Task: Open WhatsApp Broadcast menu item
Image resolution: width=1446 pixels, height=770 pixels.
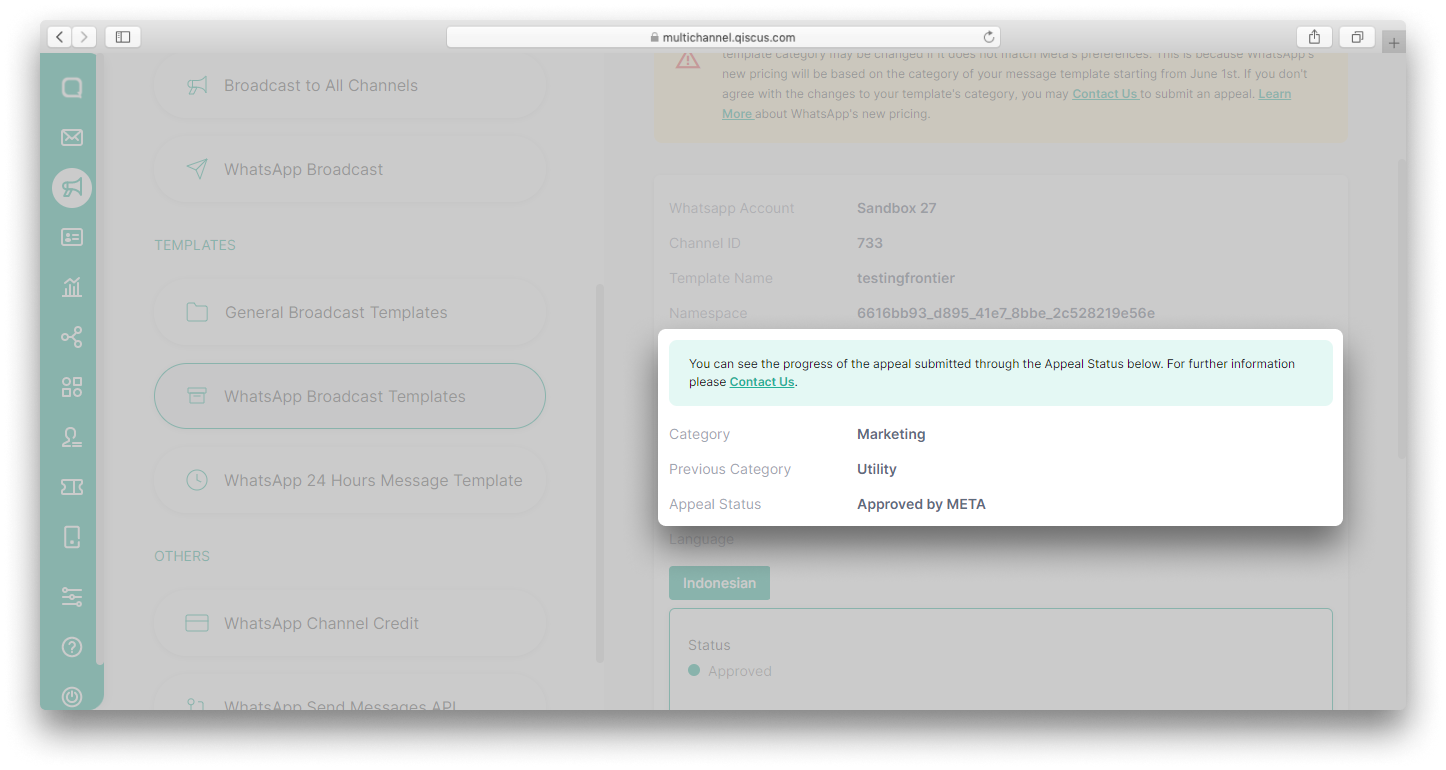Action: point(350,170)
